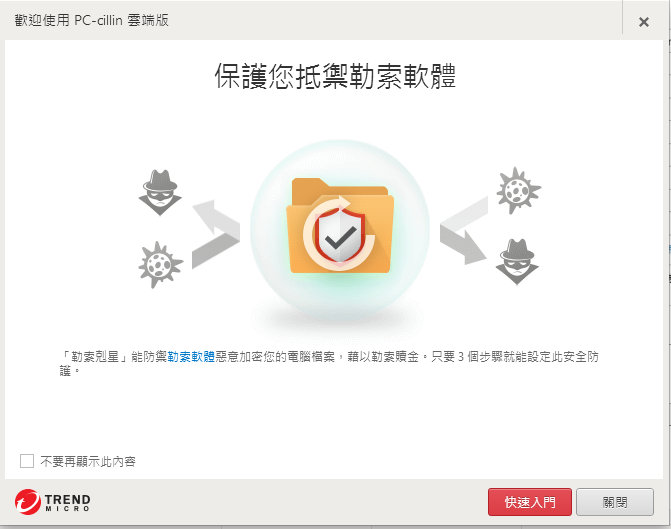Enable the 不要再顯示此內容 checkbox
Viewport: 671px width, 529px height.
coord(27,461)
